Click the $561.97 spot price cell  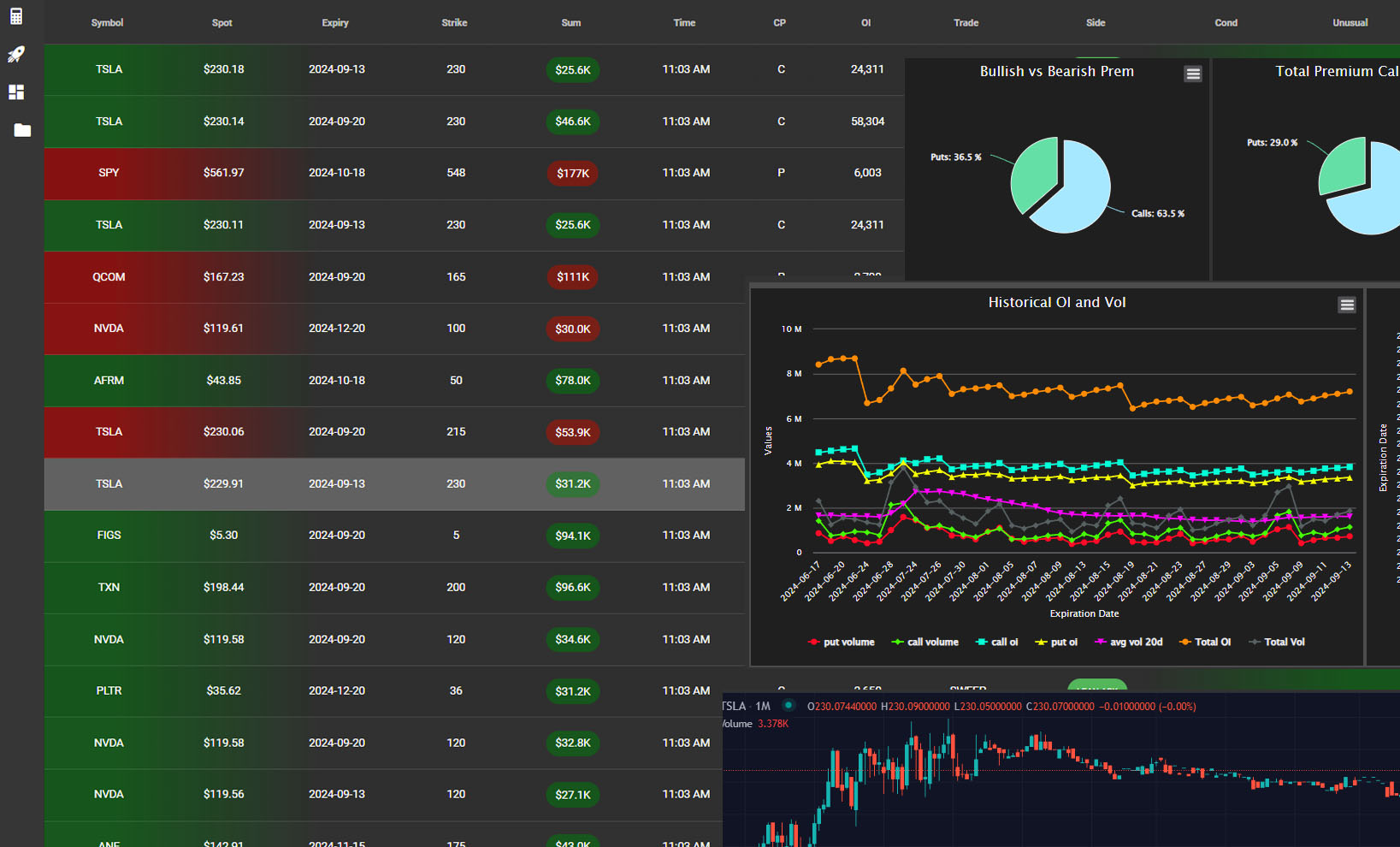pyautogui.click(x=223, y=173)
